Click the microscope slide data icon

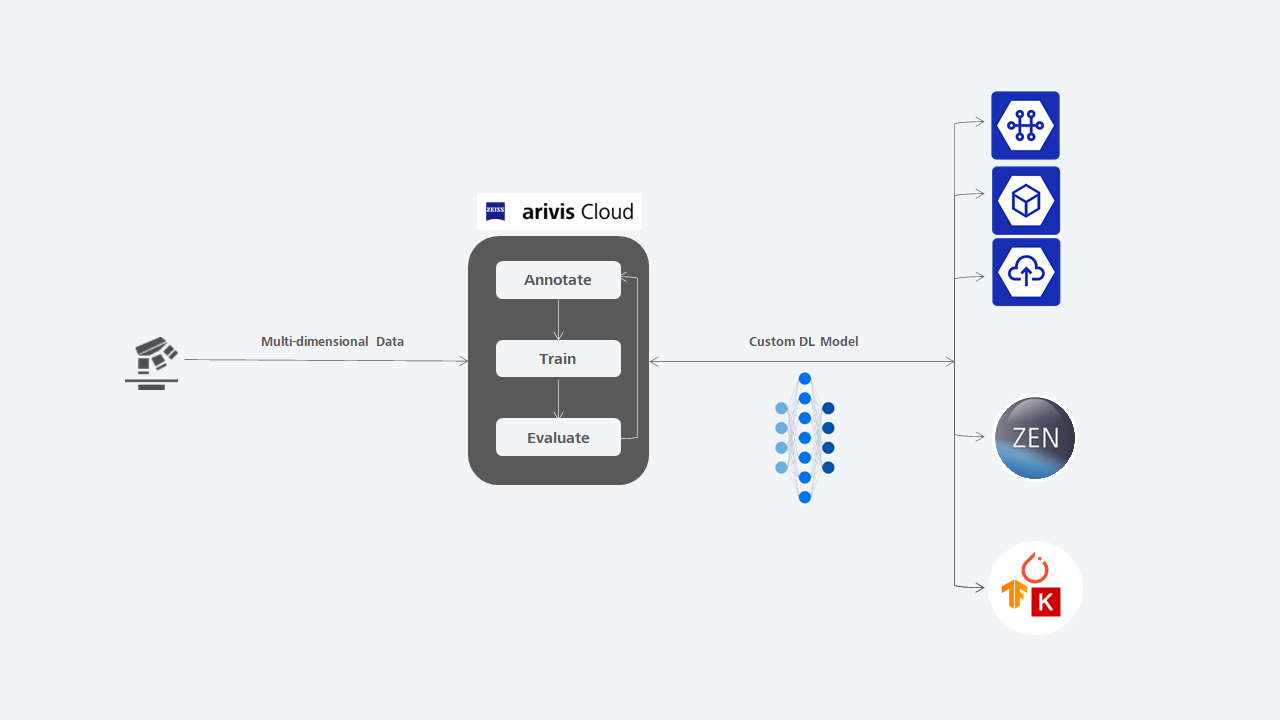[x=152, y=364]
